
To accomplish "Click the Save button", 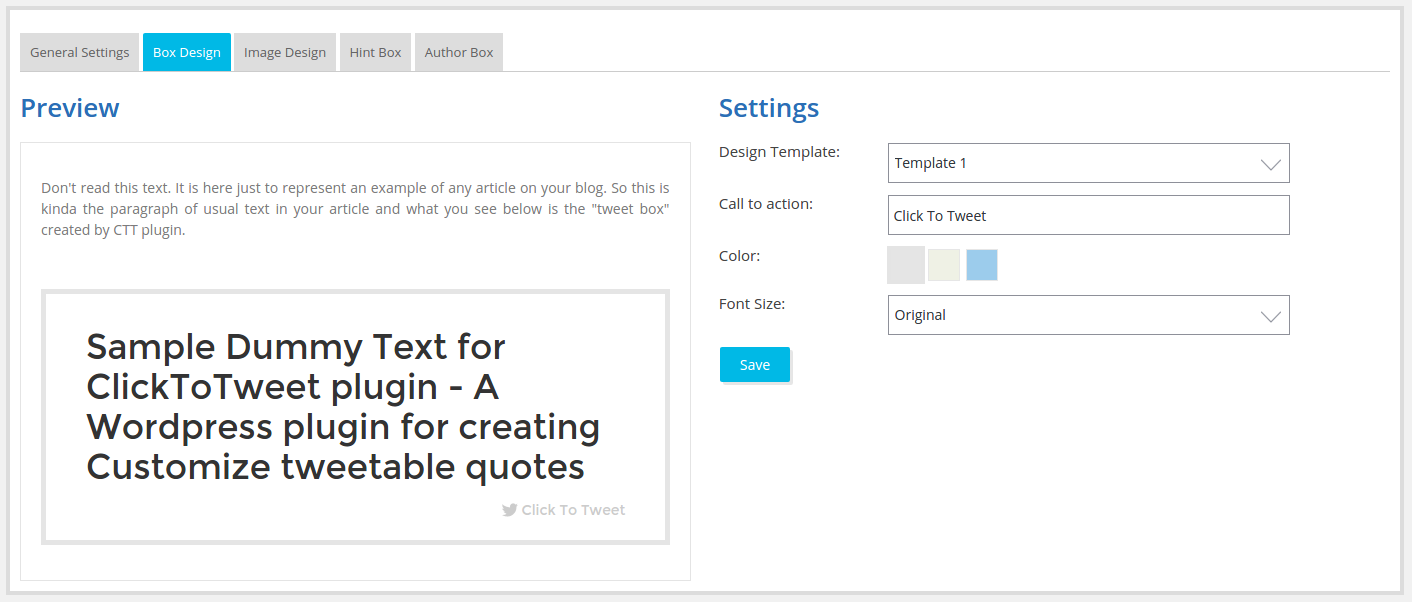I will 754,364.
